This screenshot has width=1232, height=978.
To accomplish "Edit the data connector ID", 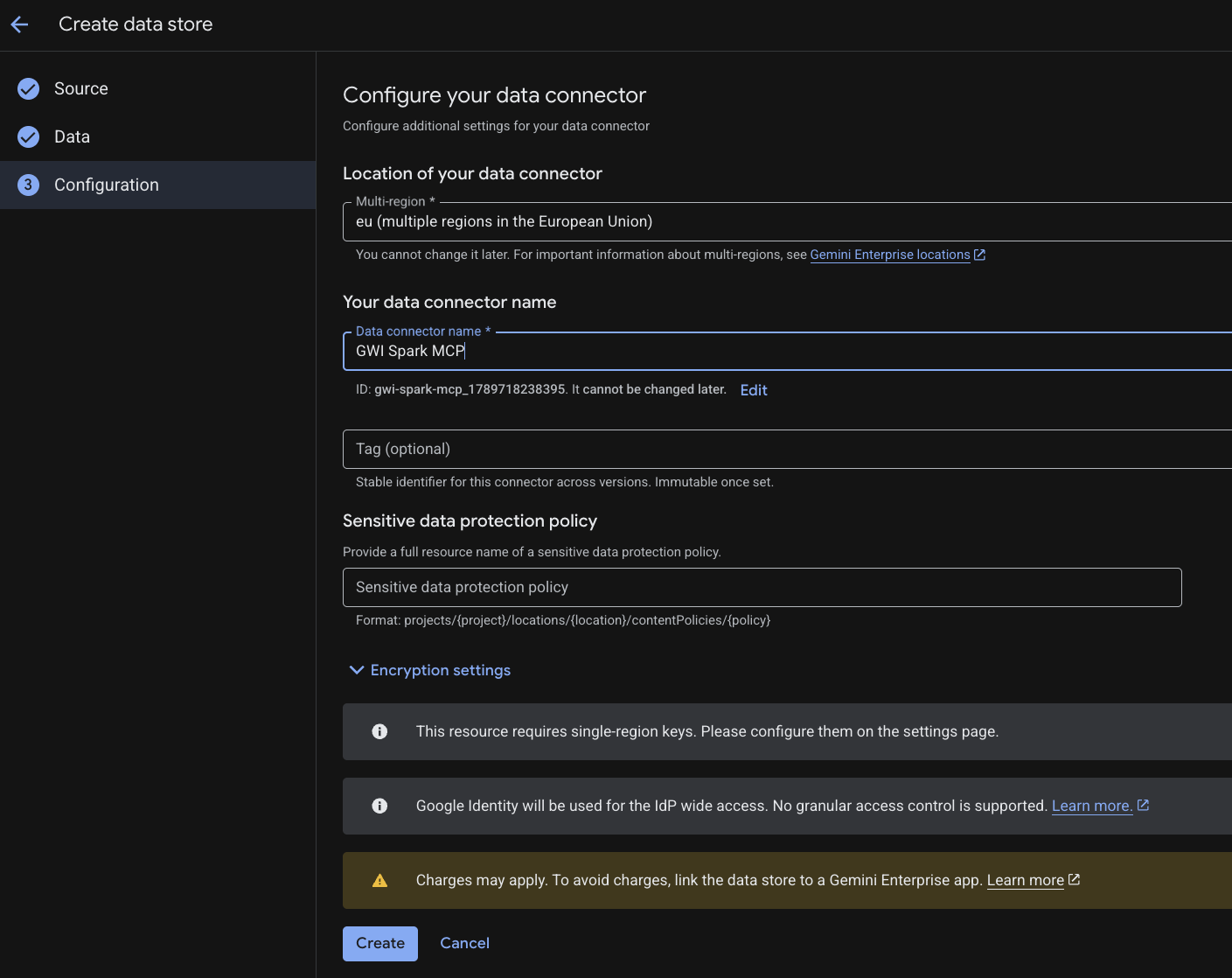I will pos(754,390).
